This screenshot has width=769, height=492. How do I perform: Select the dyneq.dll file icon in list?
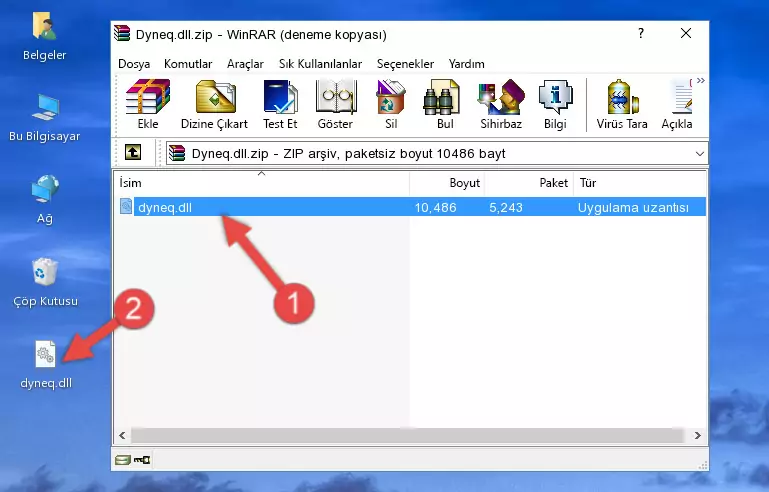(126, 207)
